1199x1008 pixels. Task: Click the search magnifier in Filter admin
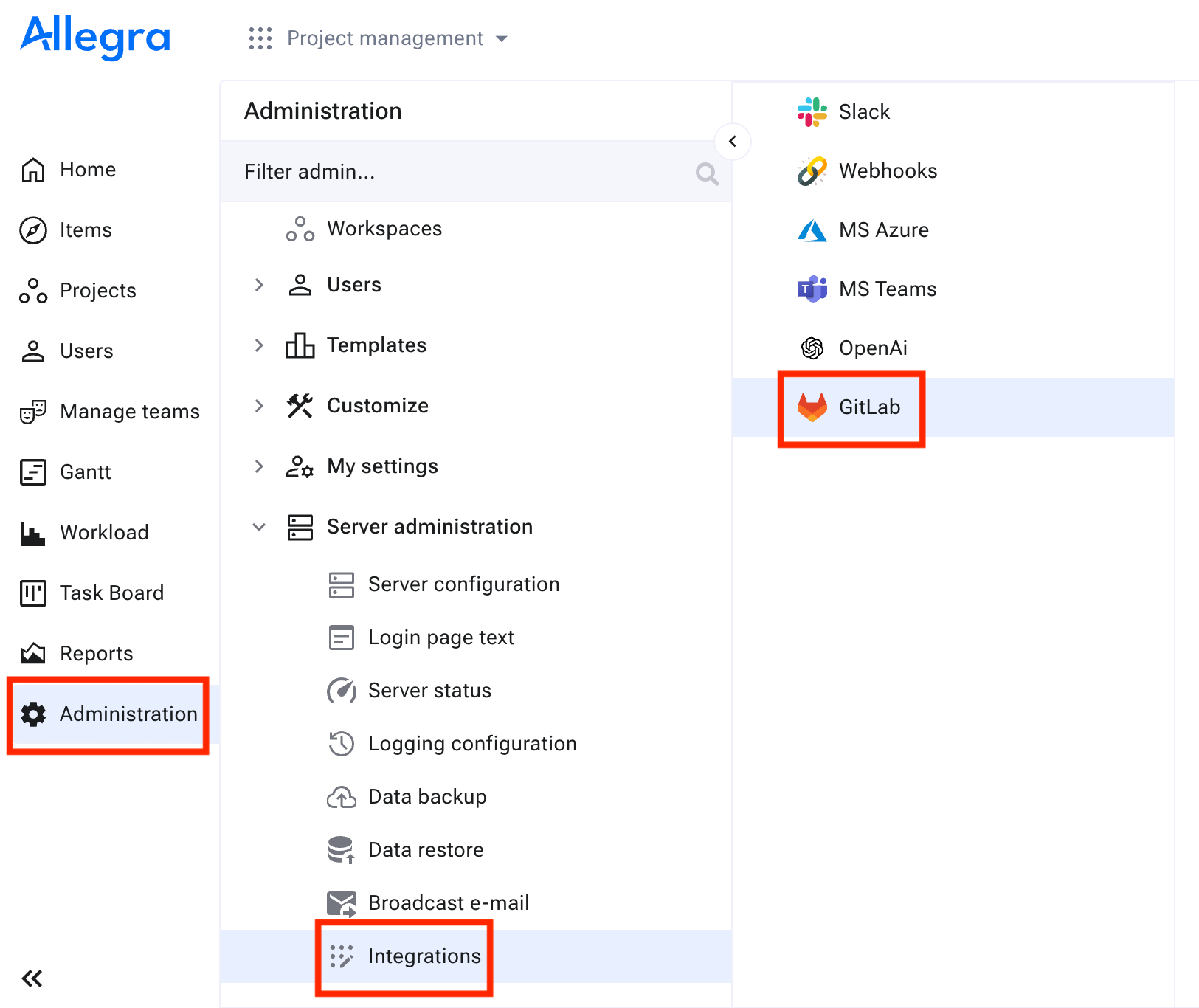pos(706,174)
